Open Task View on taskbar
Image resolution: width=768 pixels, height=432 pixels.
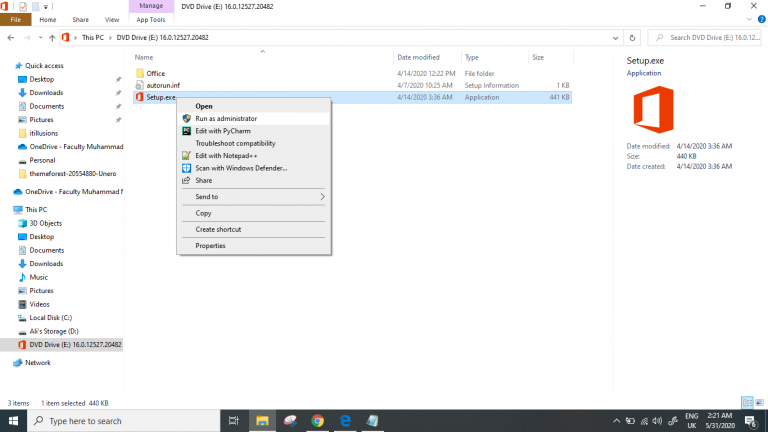click(234, 421)
